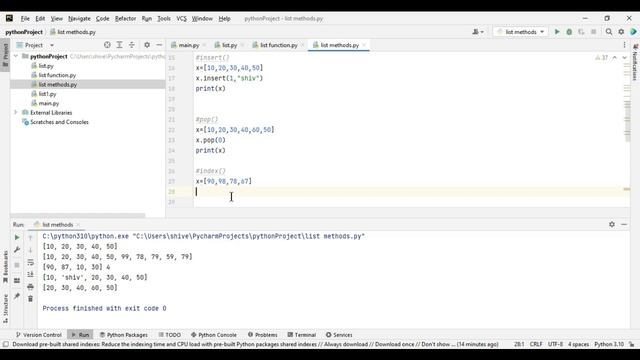Expand all items in Project panel

pos(119,45)
